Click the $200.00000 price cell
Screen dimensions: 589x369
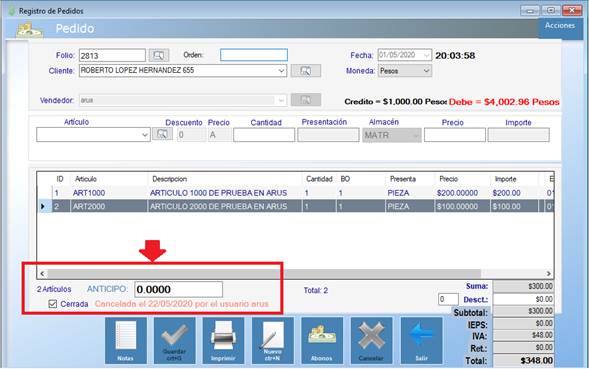tap(457, 193)
